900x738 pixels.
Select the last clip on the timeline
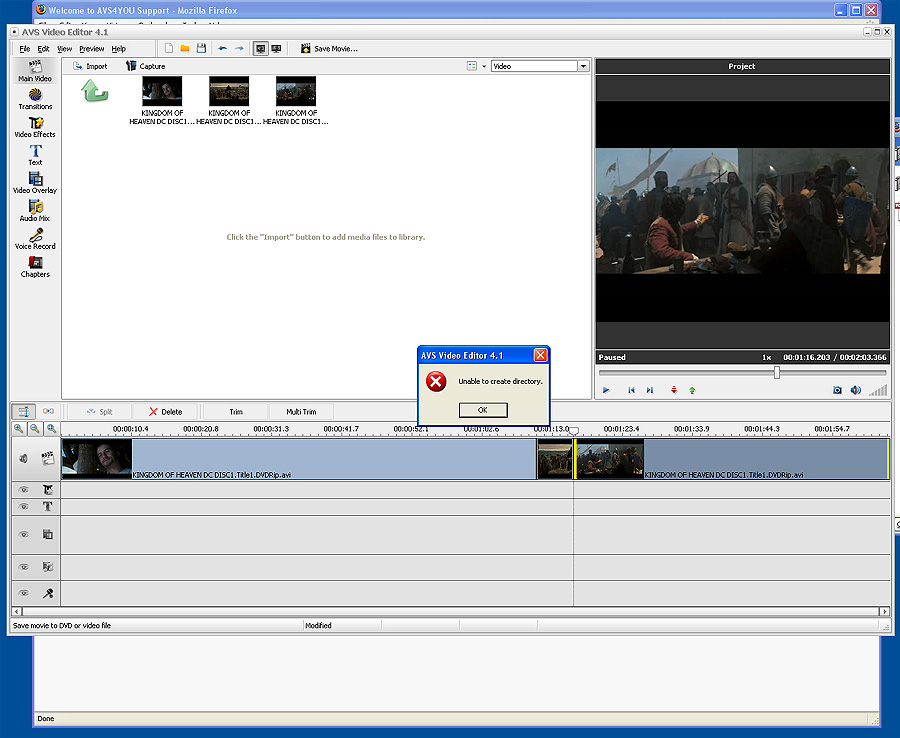coord(732,459)
